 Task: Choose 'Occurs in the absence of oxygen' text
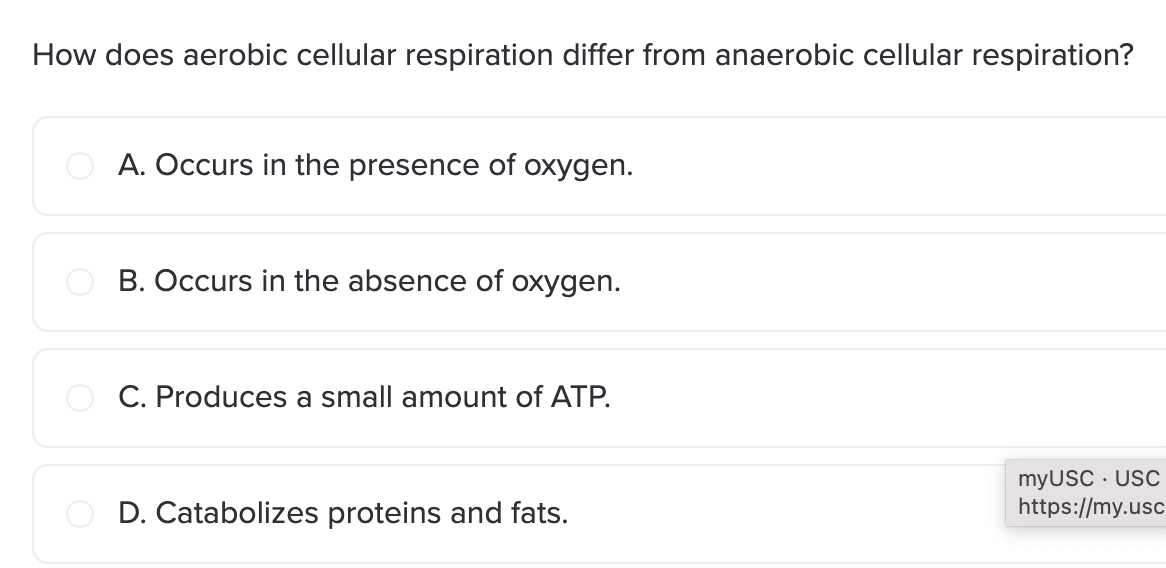tap(387, 282)
